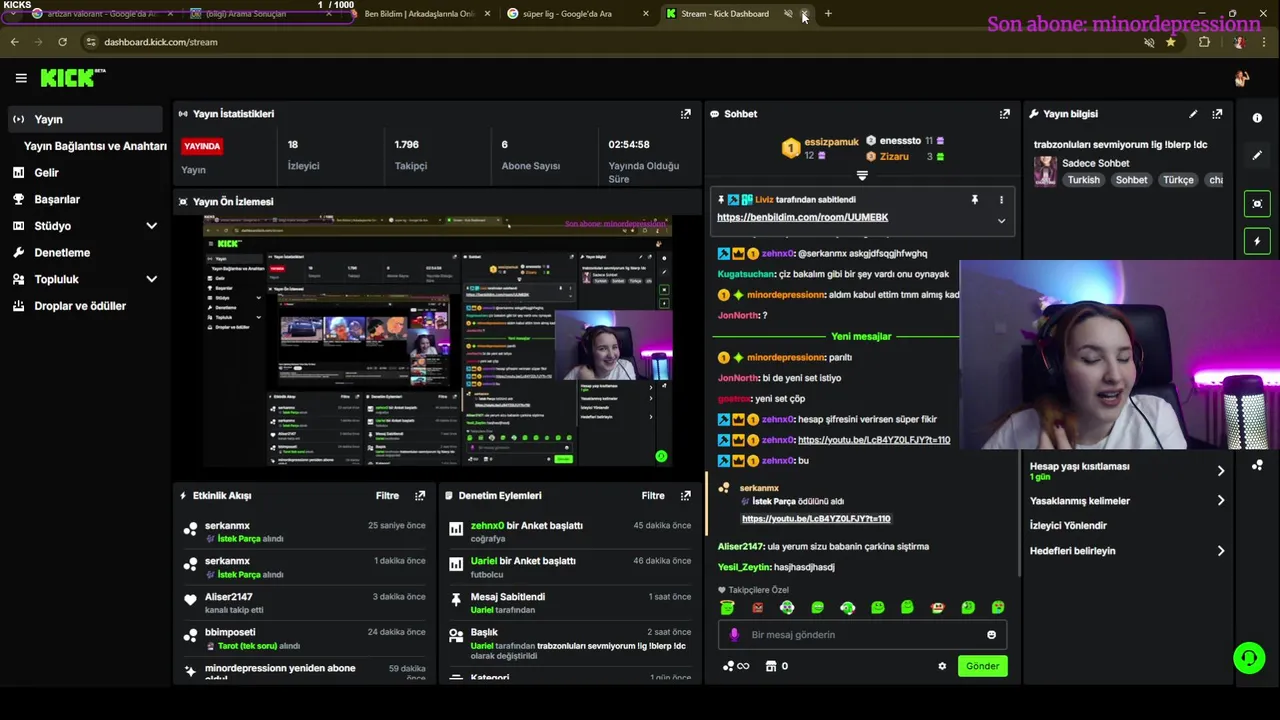Viewport: 1280px width, 720px height.
Task: Open a new browser tab
Action: tap(828, 14)
